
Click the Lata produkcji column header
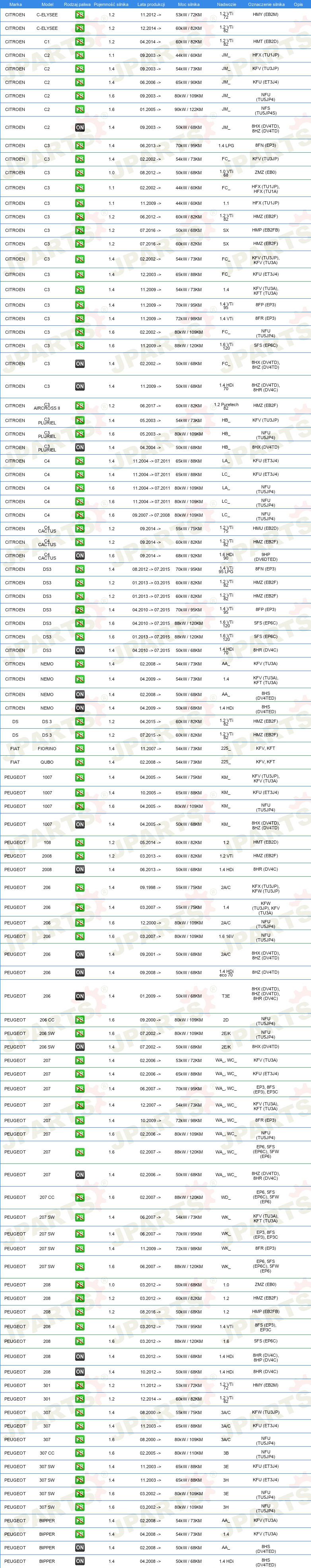pos(151,4)
